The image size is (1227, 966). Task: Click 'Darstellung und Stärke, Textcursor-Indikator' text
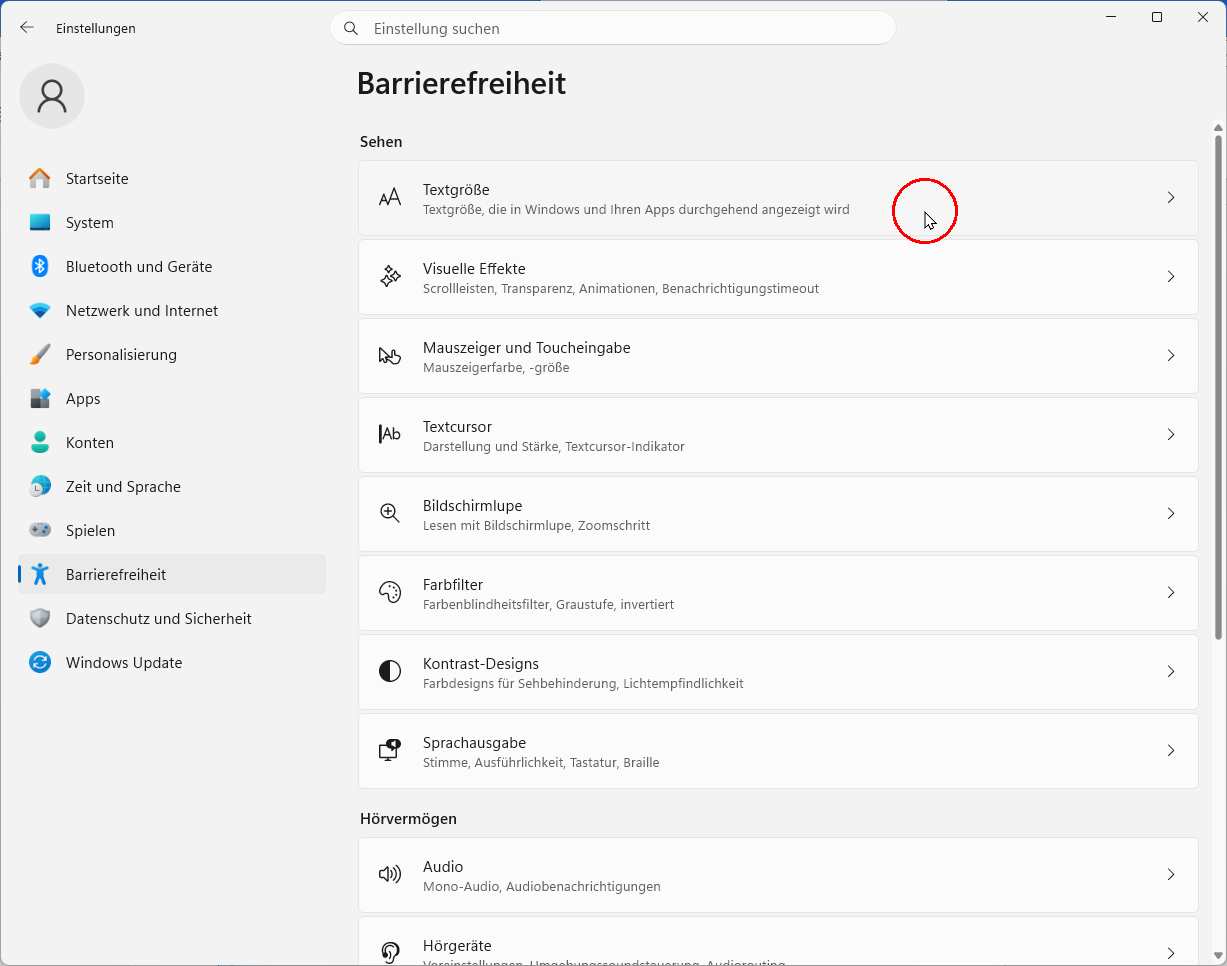(x=554, y=446)
